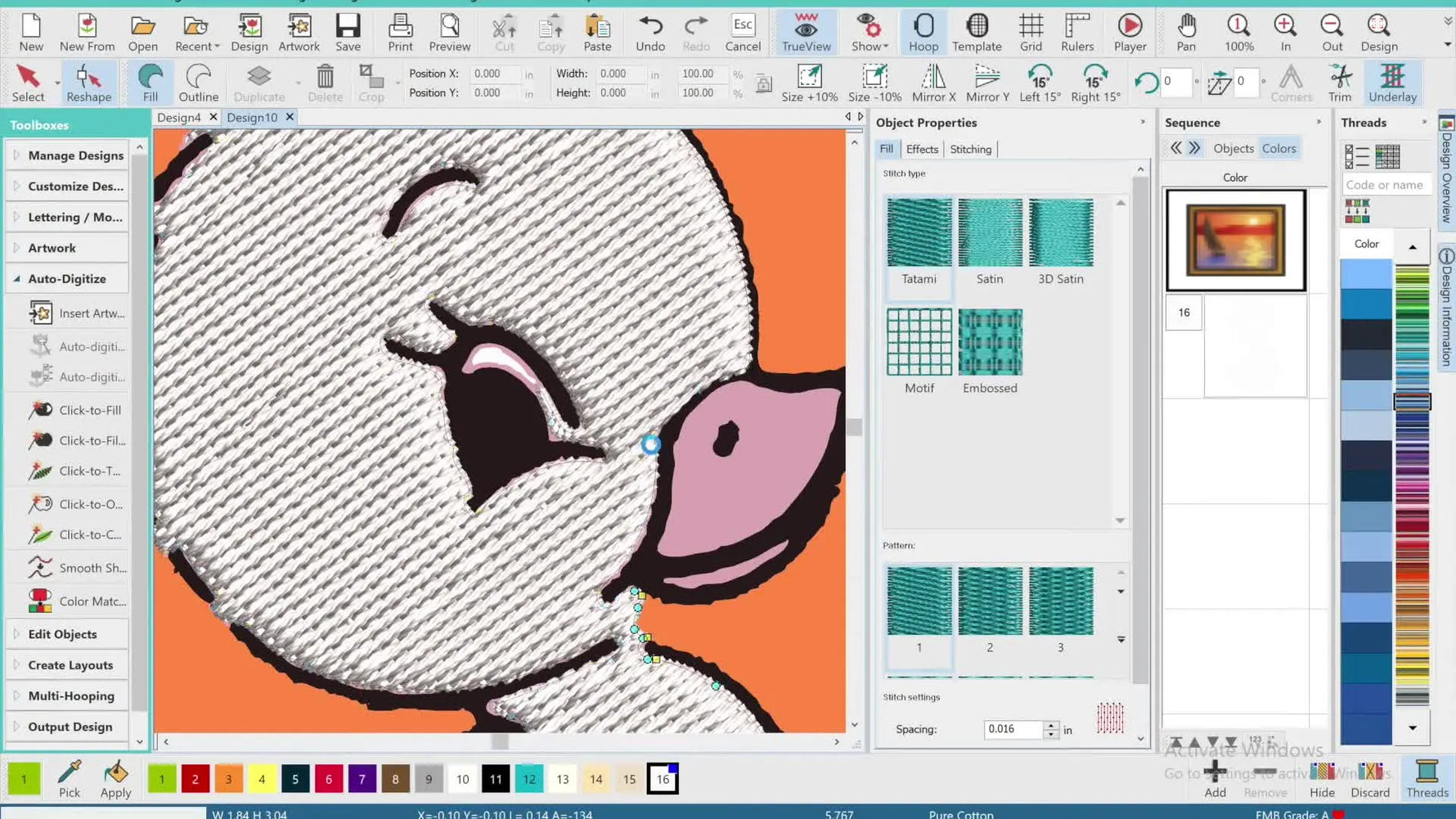
Task: Mirror the object along X
Action: click(x=933, y=83)
